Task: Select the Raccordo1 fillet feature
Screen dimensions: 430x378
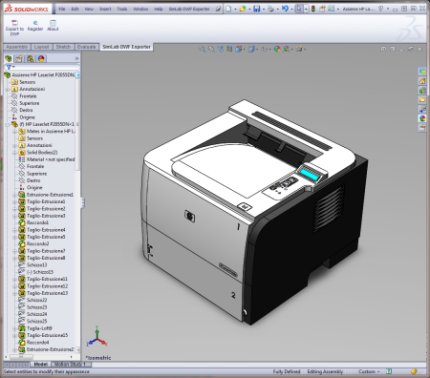Action: click(x=37, y=223)
